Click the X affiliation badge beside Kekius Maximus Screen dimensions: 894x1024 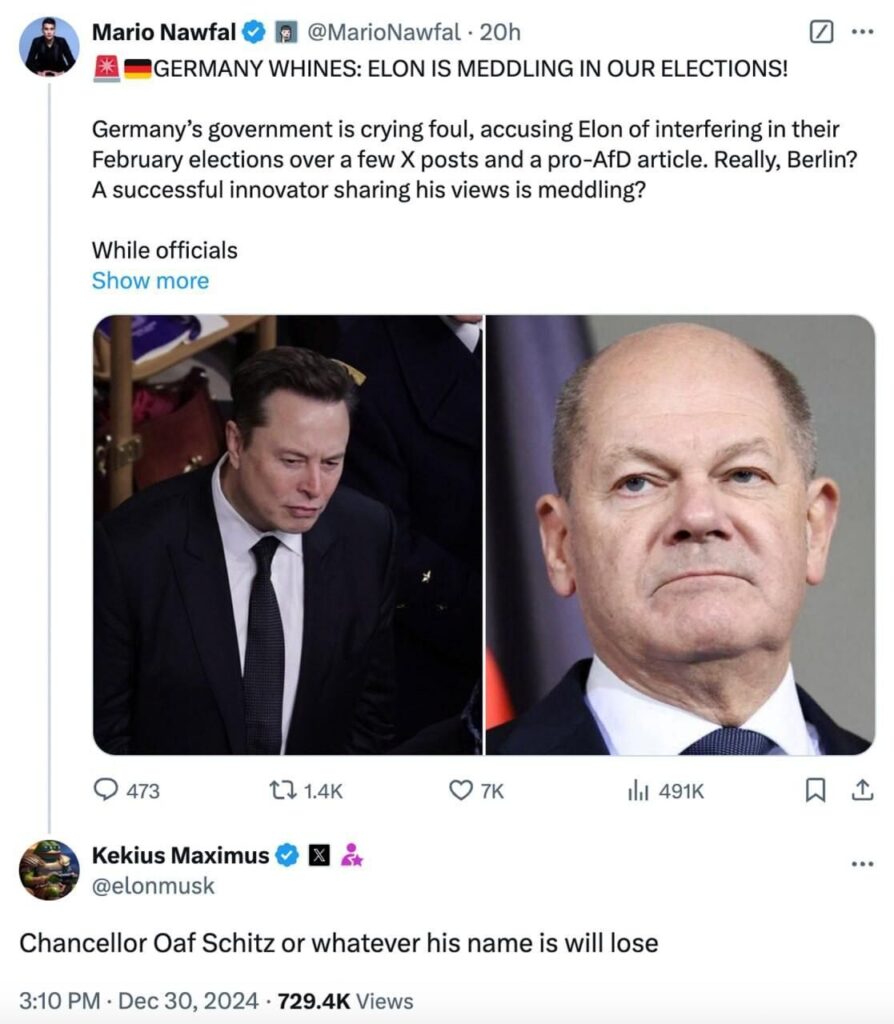[x=319, y=855]
